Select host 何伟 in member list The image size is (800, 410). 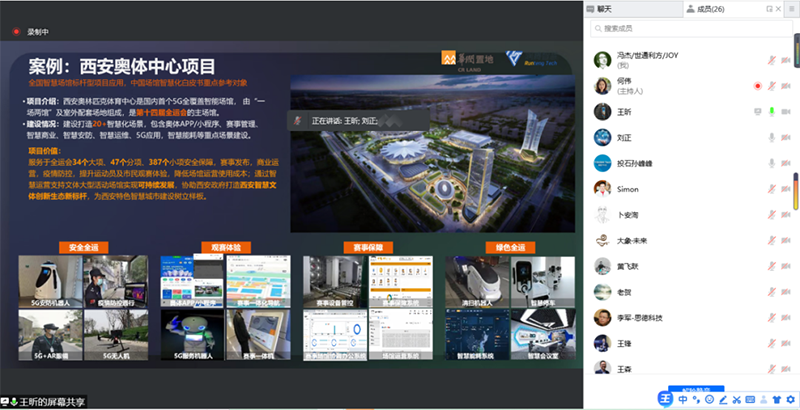(x=691, y=86)
